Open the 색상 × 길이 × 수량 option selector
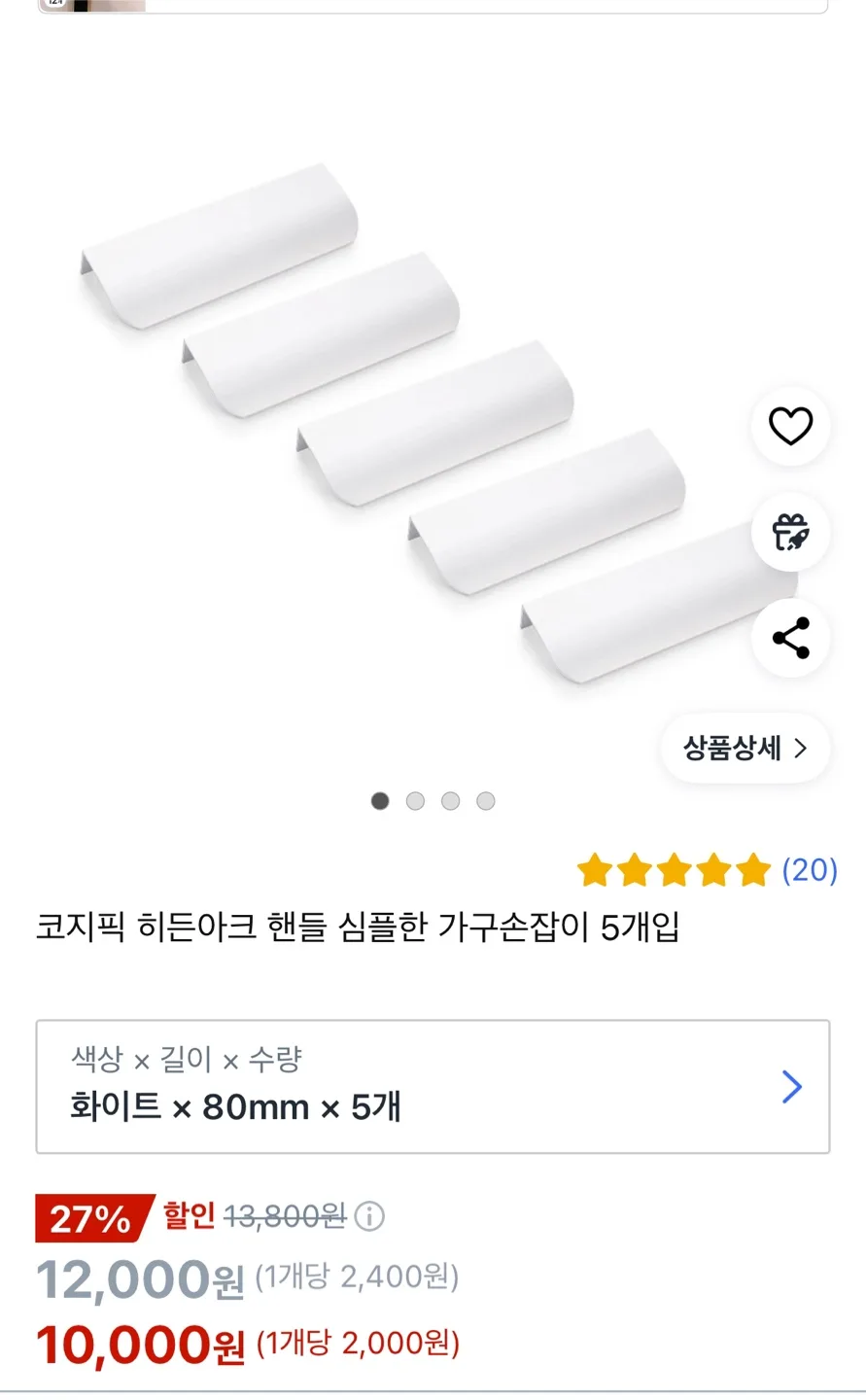 pos(433,1086)
